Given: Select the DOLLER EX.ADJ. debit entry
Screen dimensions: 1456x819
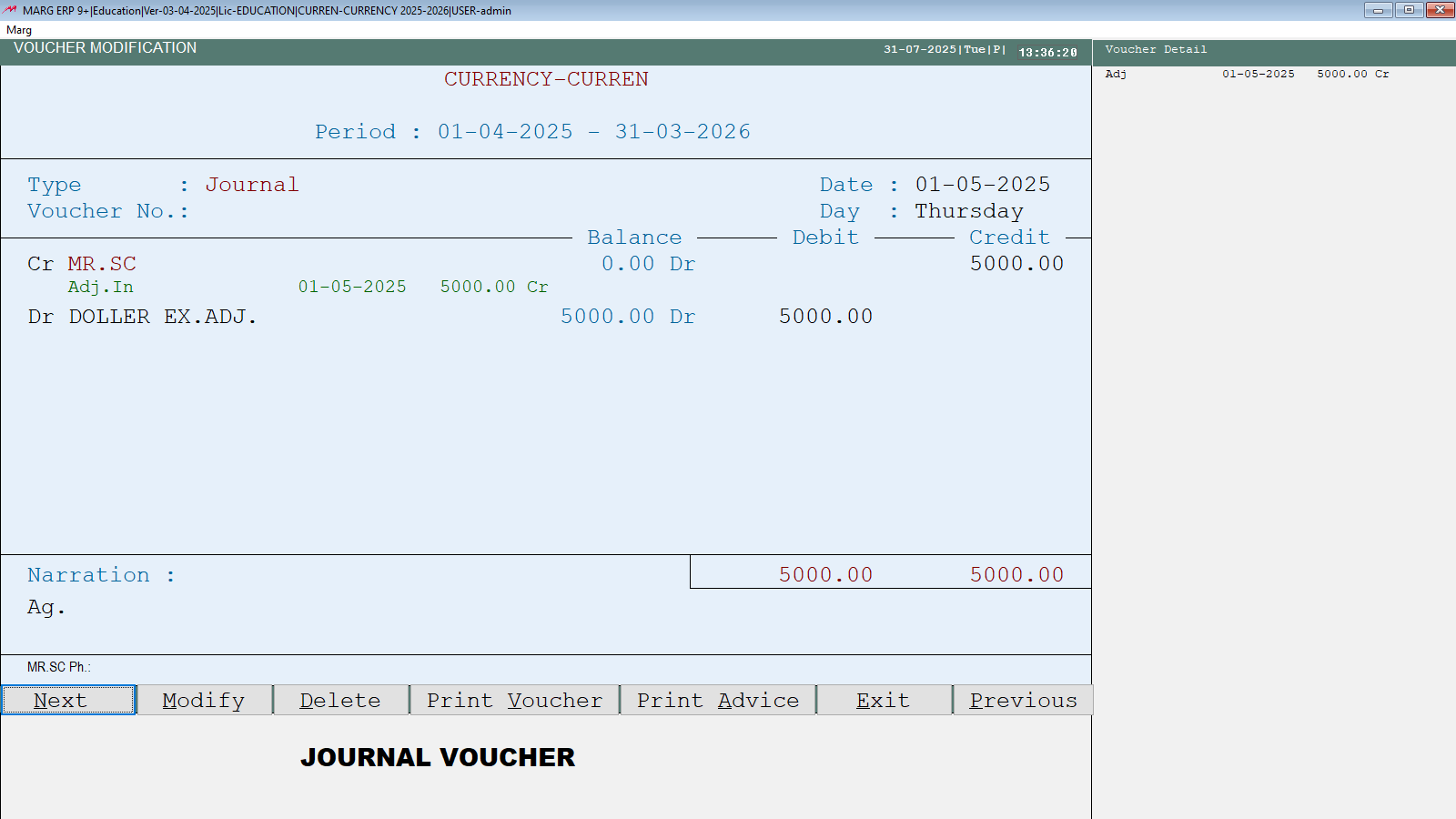Looking at the screenshot, I should 163,317.
